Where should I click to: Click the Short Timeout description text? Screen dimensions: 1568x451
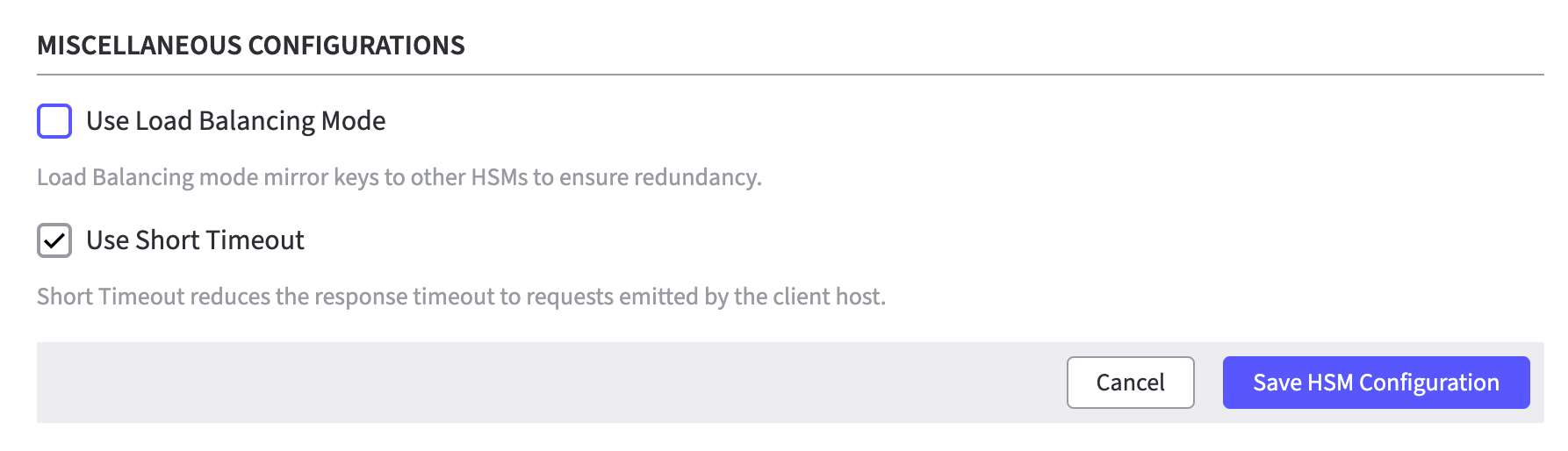(x=461, y=297)
